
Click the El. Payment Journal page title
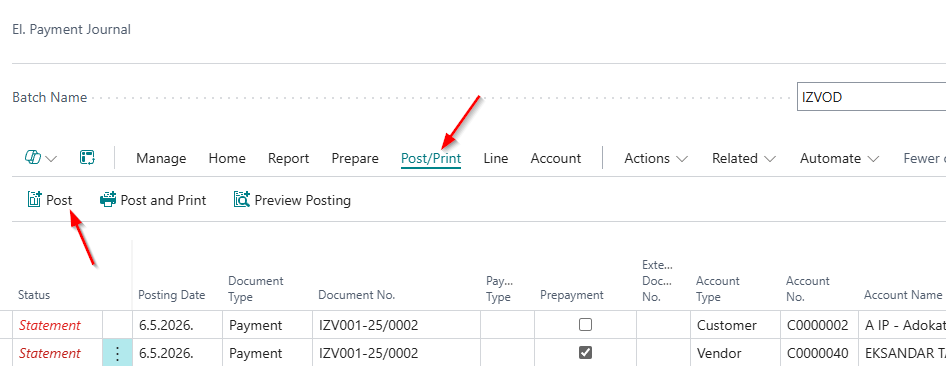coord(72,29)
